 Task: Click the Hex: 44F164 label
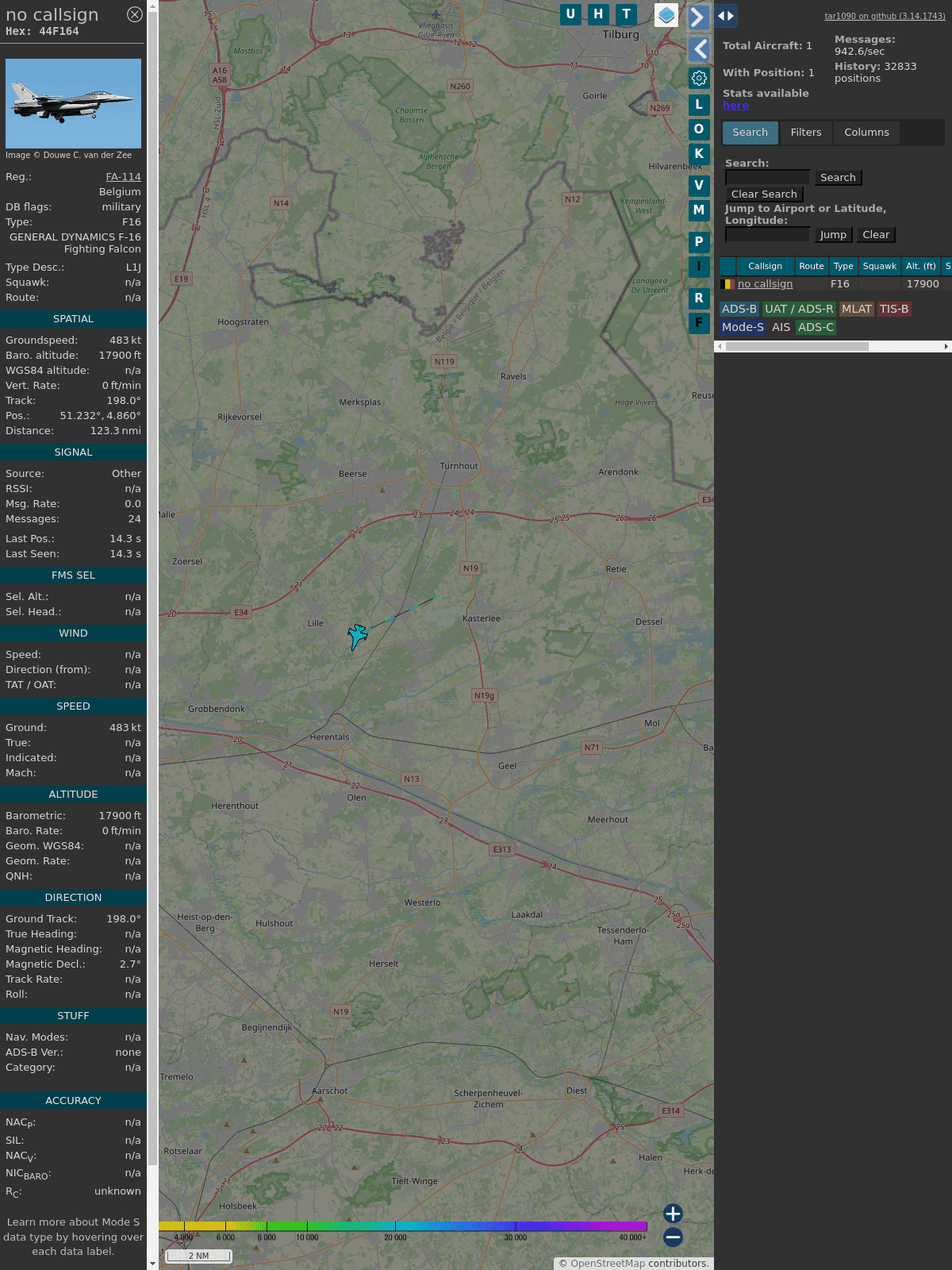[x=42, y=32]
